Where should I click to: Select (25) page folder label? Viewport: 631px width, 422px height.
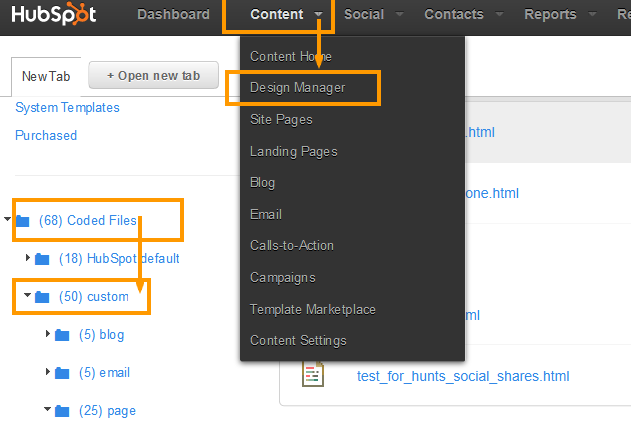point(107,411)
